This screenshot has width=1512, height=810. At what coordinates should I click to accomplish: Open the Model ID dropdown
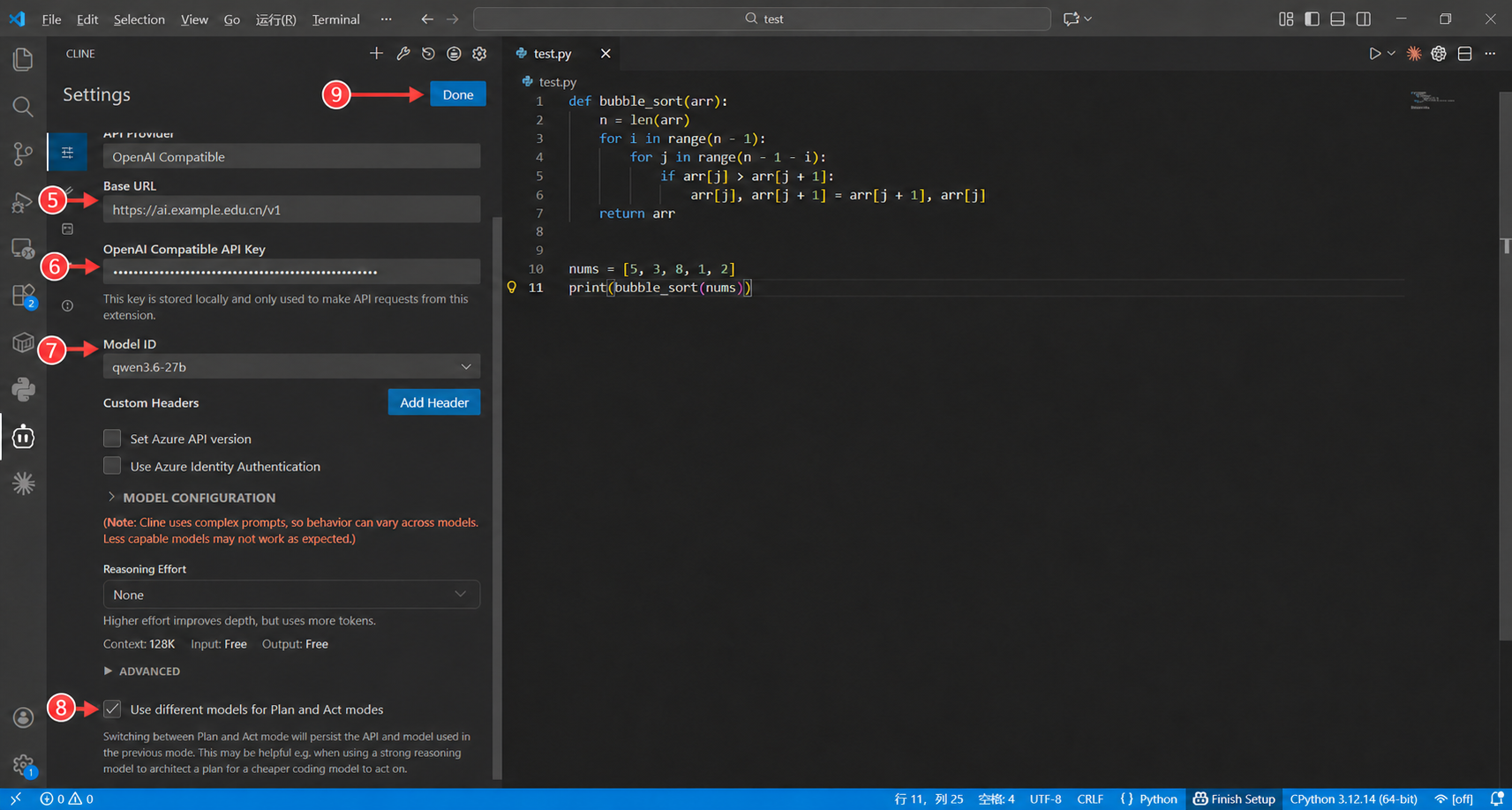tap(291, 366)
